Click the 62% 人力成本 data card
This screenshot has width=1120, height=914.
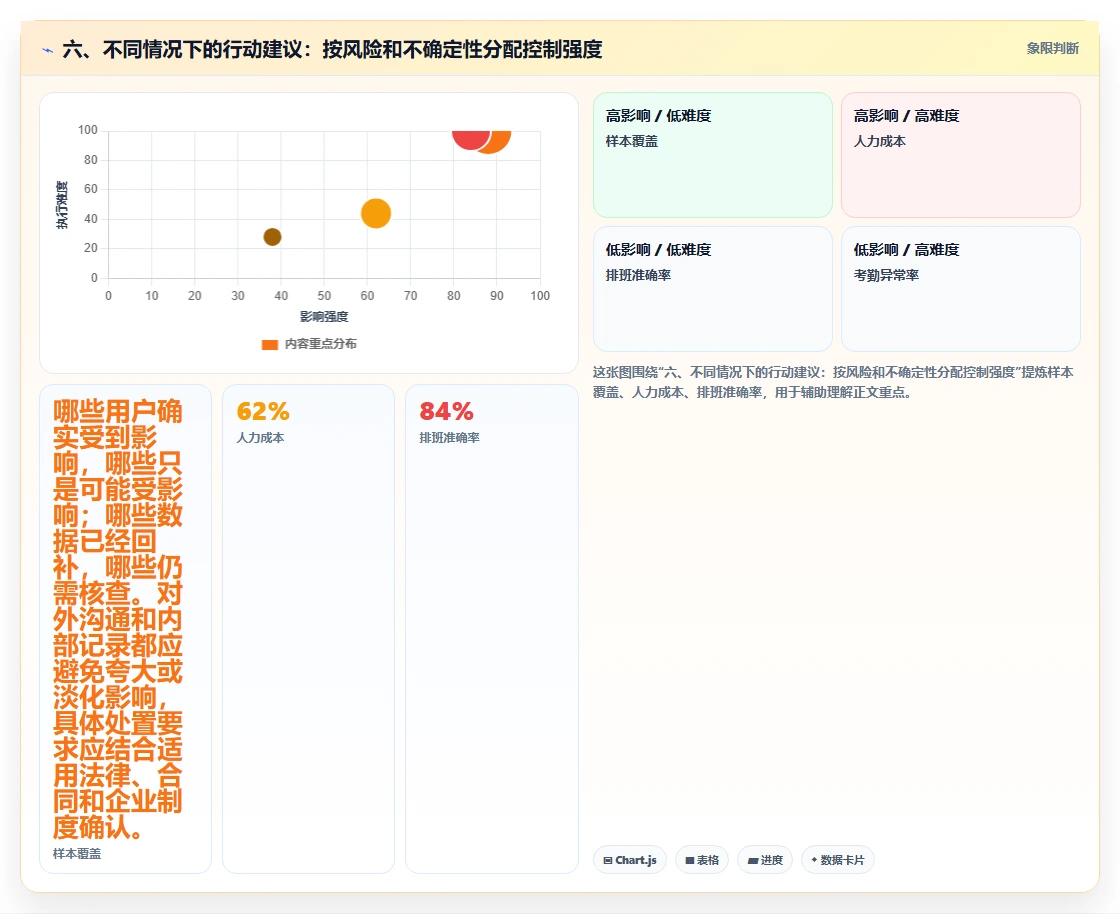(x=309, y=628)
